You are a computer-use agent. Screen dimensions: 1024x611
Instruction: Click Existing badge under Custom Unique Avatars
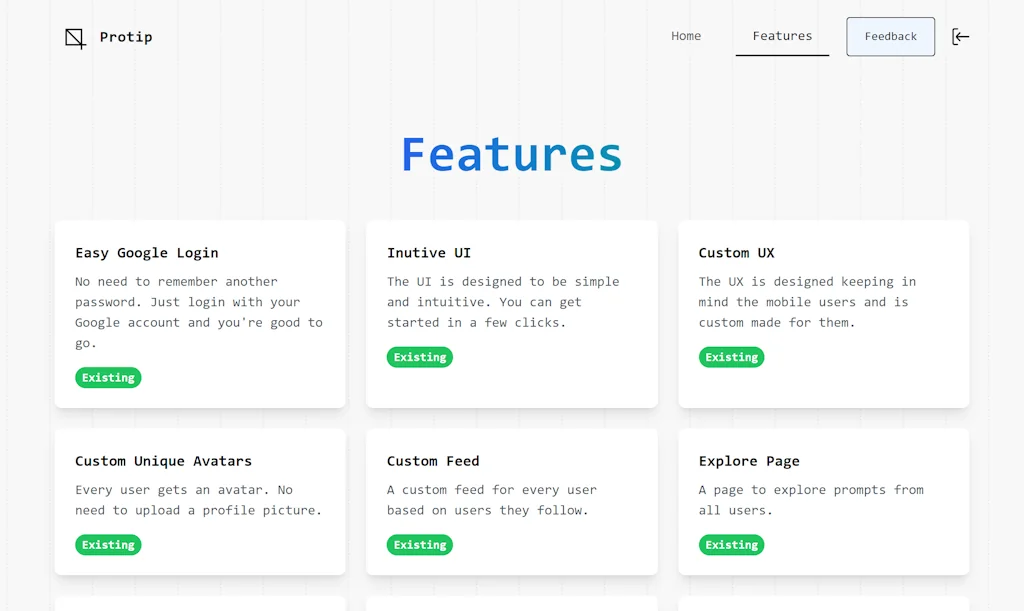point(108,545)
